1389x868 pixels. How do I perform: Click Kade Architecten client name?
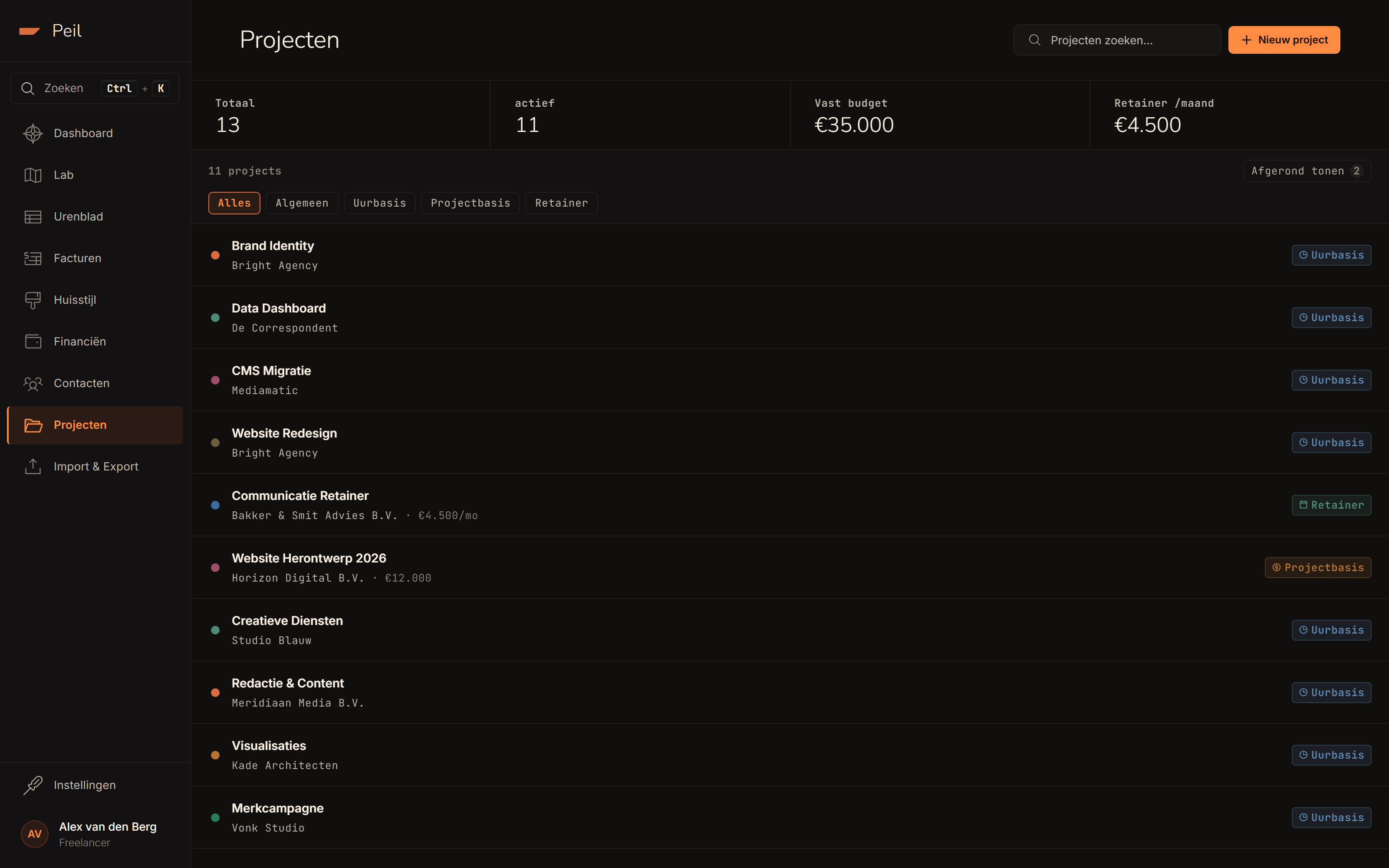(x=285, y=766)
